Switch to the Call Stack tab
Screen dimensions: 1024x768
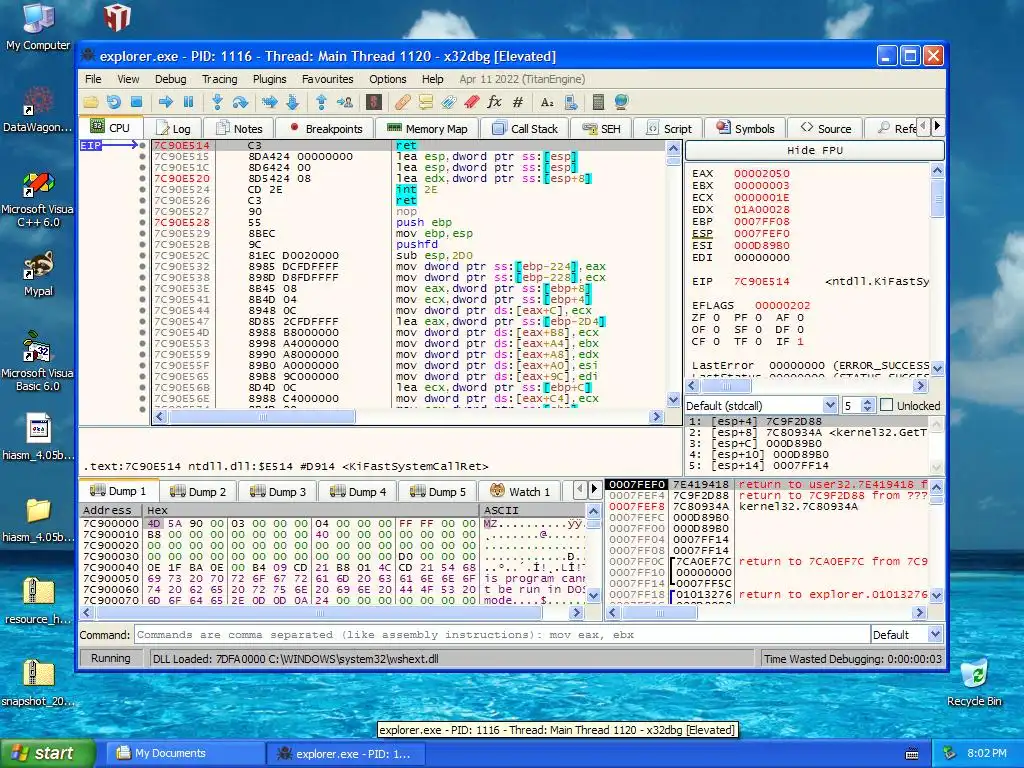point(525,129)
